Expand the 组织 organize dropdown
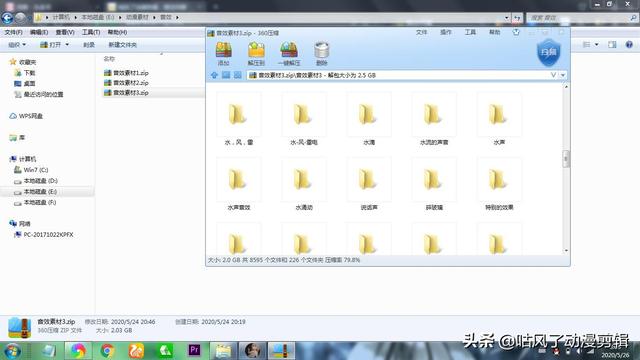Screen dimensions: 640x360 (x=17, y=44)
